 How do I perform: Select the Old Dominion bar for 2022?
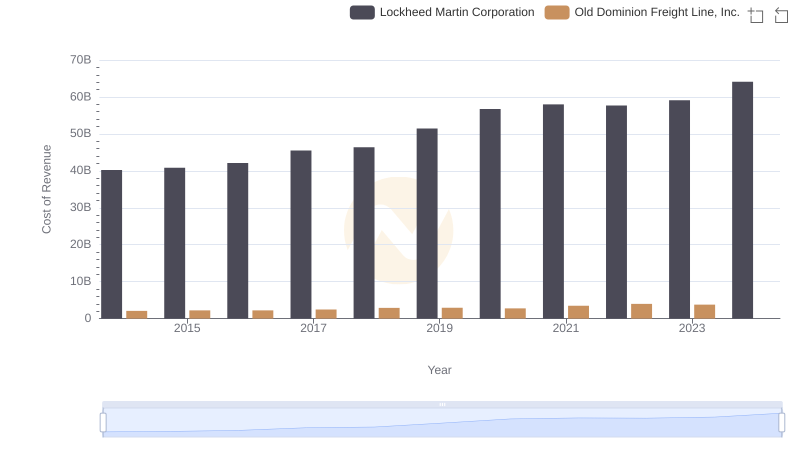point(641,311)
